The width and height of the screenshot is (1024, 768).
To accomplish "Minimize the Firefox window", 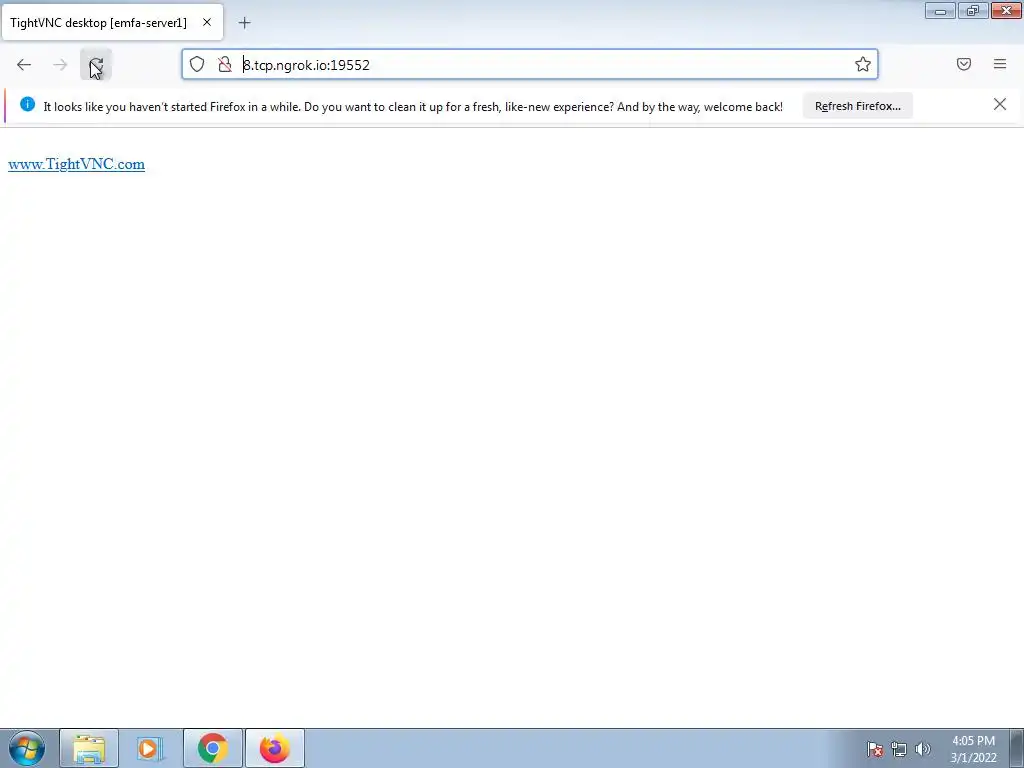I will (940, 10).
